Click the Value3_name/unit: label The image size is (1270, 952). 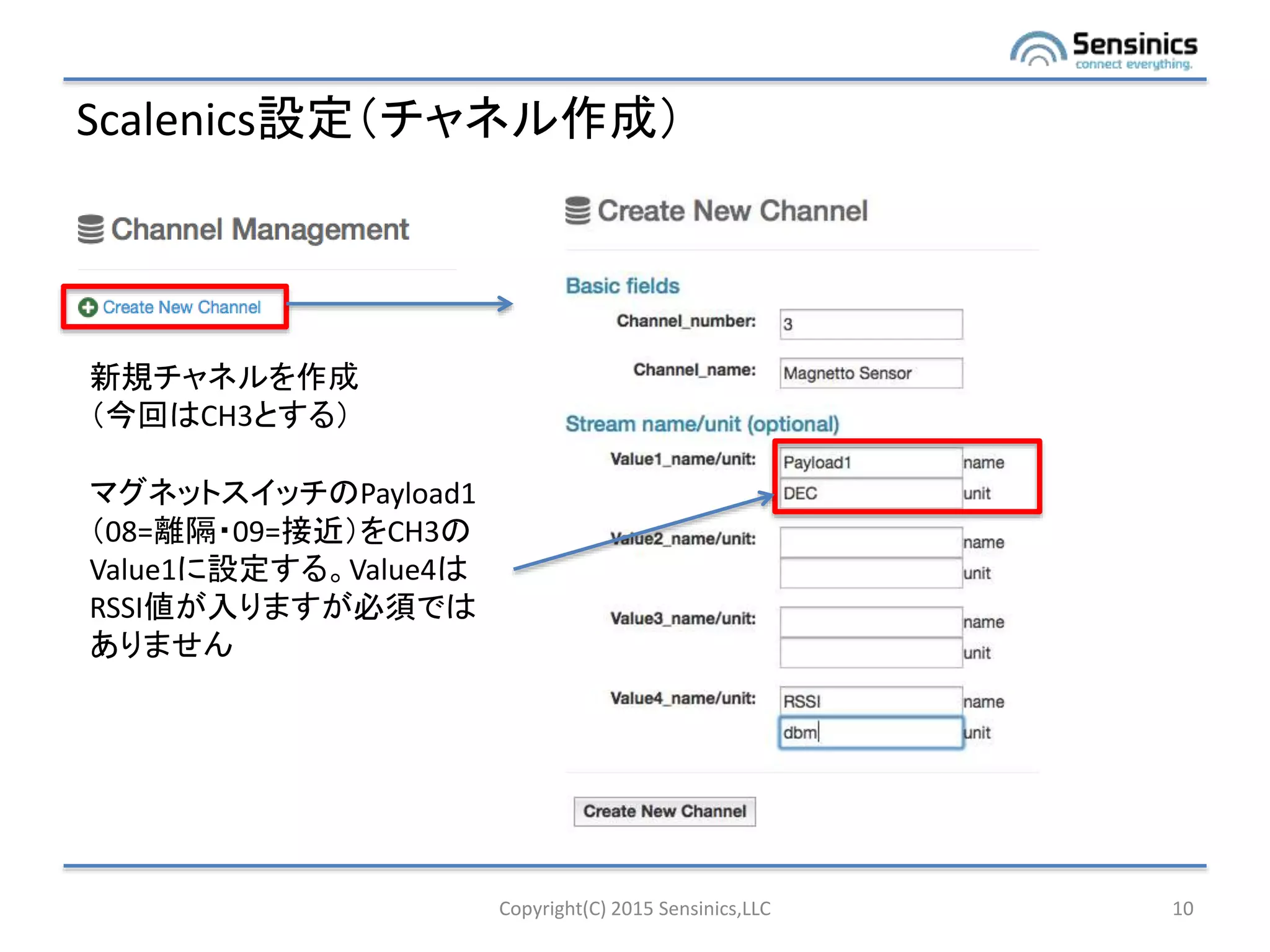coord(683,619)
